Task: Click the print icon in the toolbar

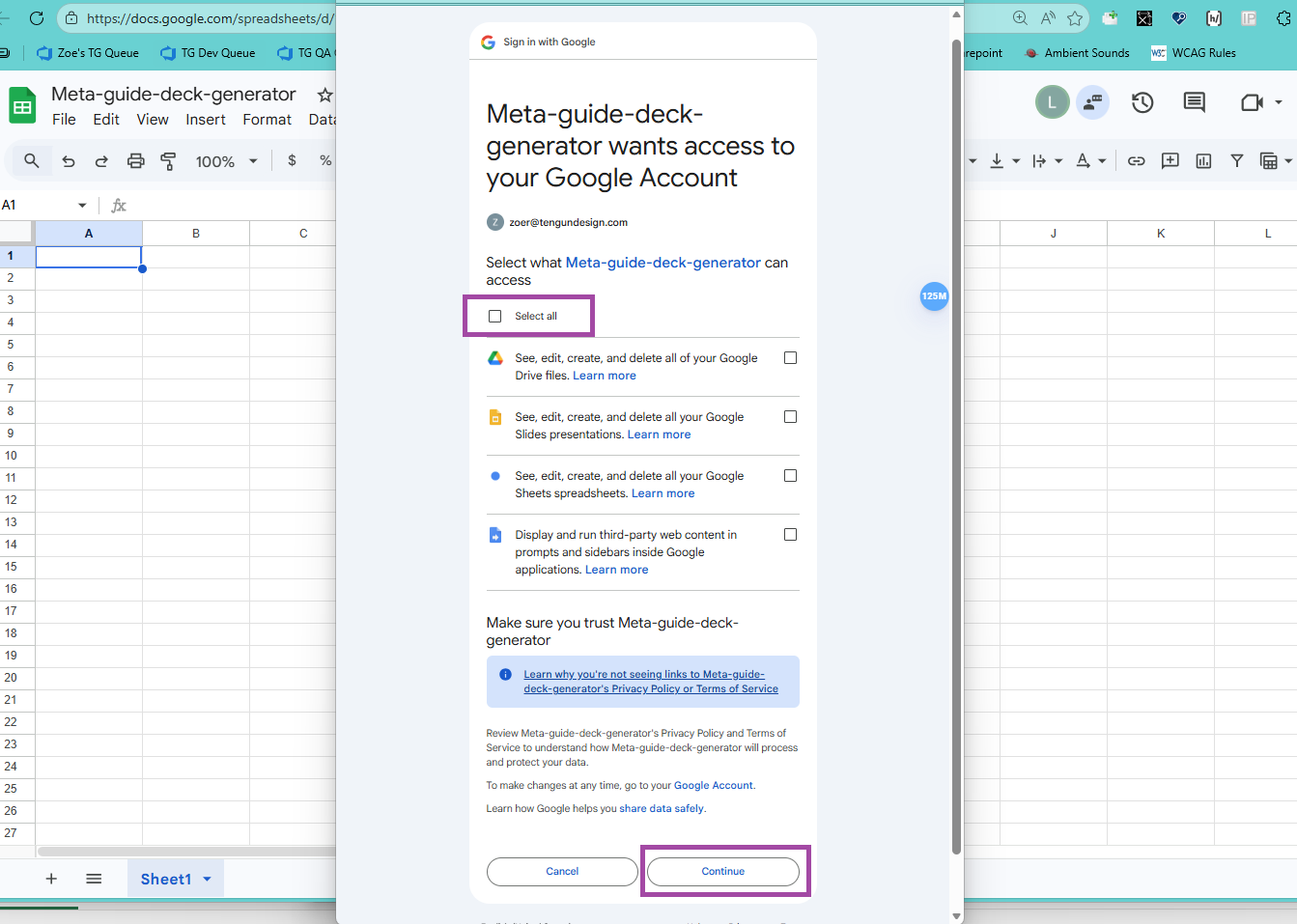Action: (x=135, y=161)
